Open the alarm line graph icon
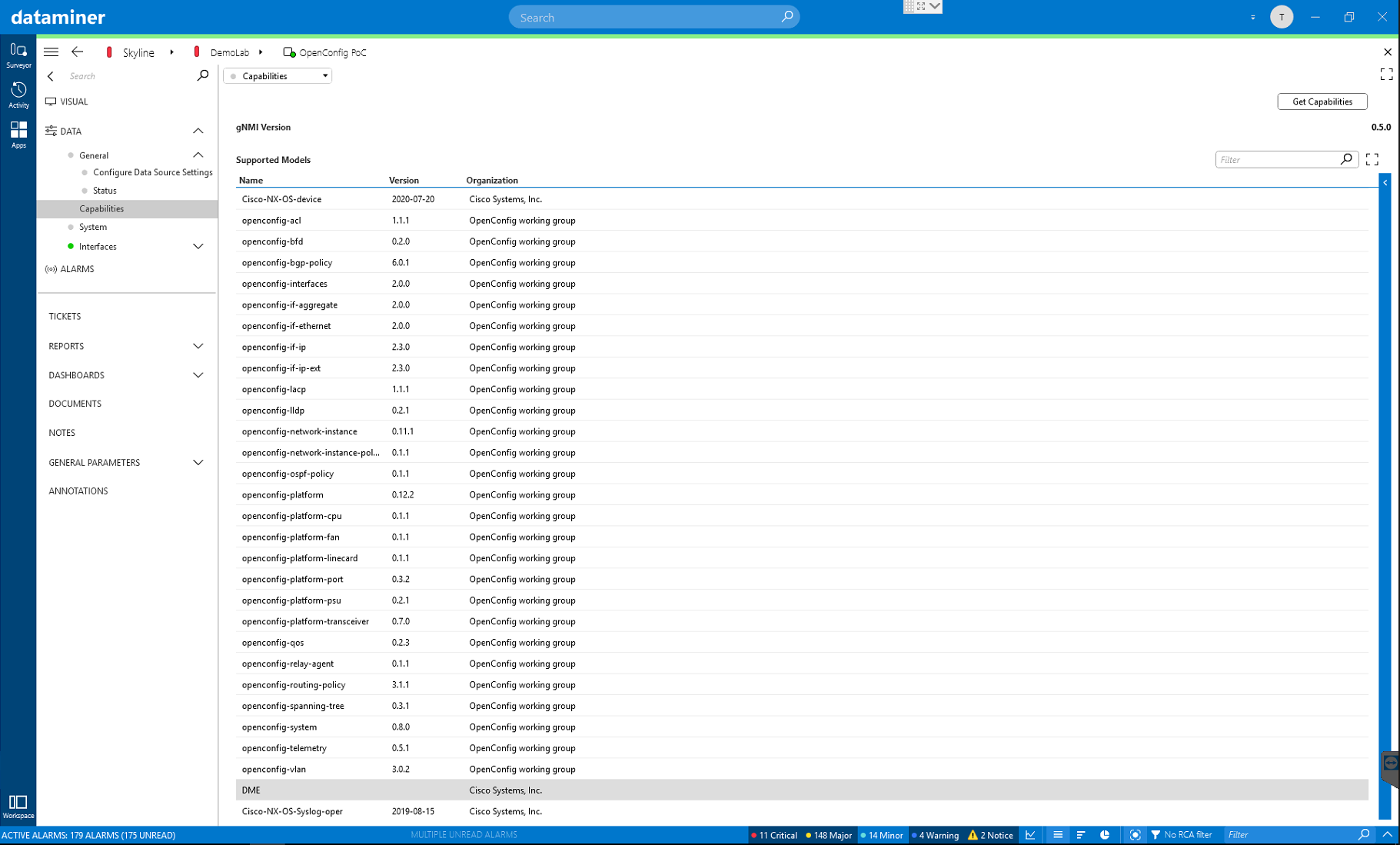The image size is (1400, 845). [1030, 835]
